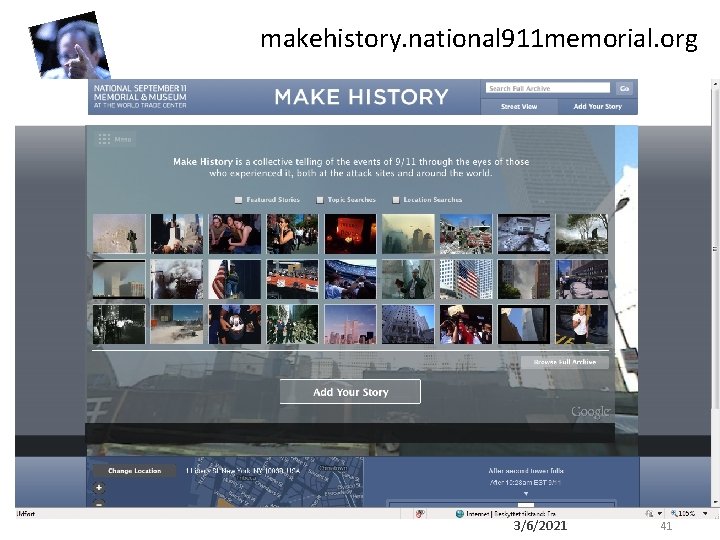Open the street with parked cars thumbnail

tap(582, 279)
